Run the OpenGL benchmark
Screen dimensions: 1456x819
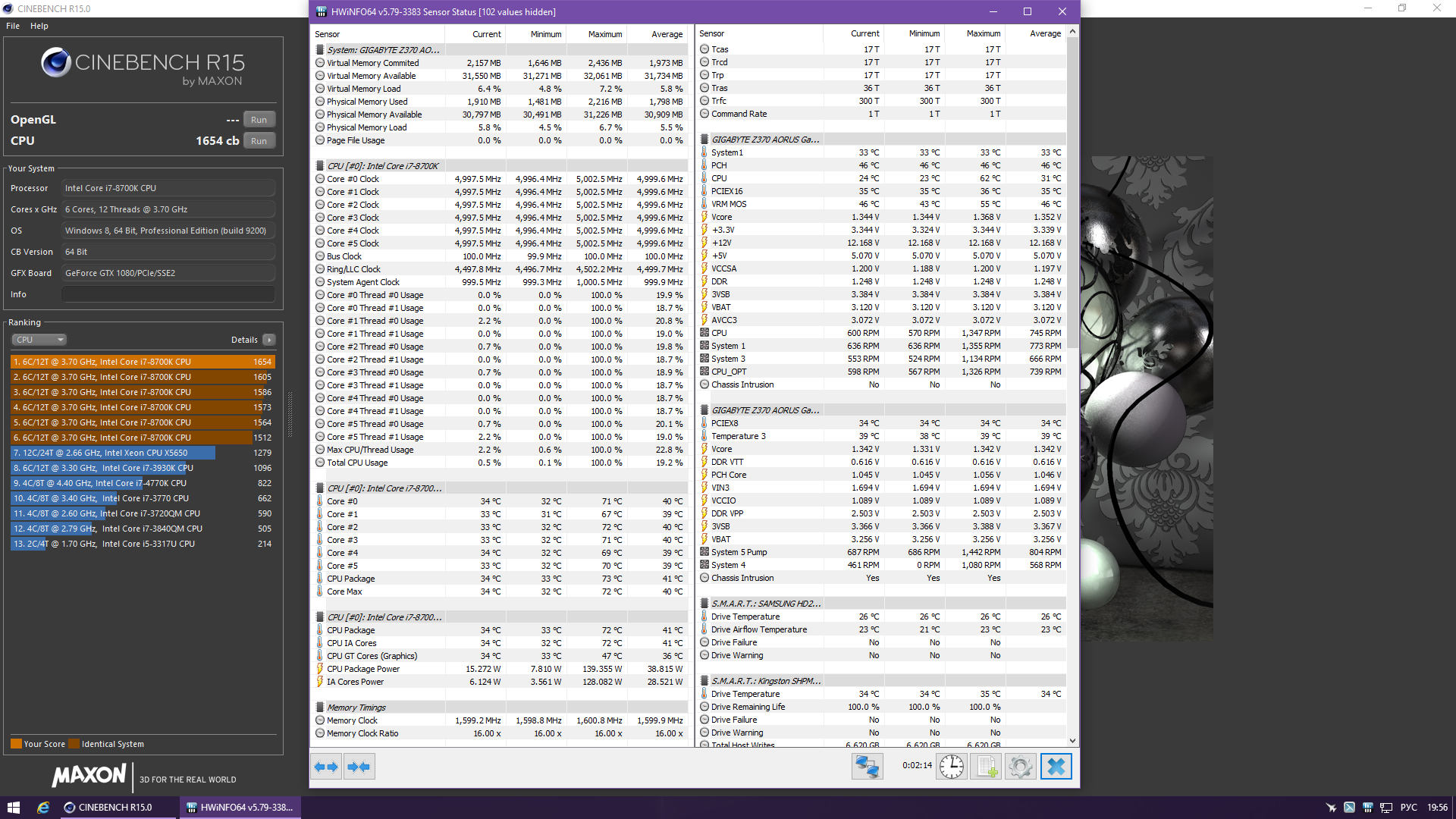click(x=259, y=120)
